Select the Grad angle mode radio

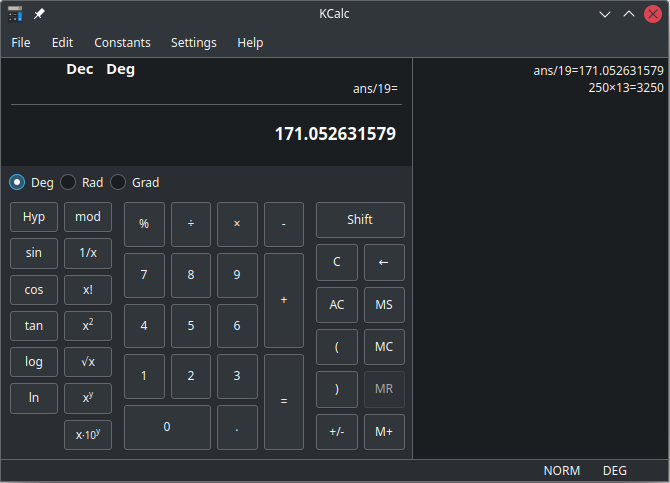pyautogui.click(x=135, y=183)
